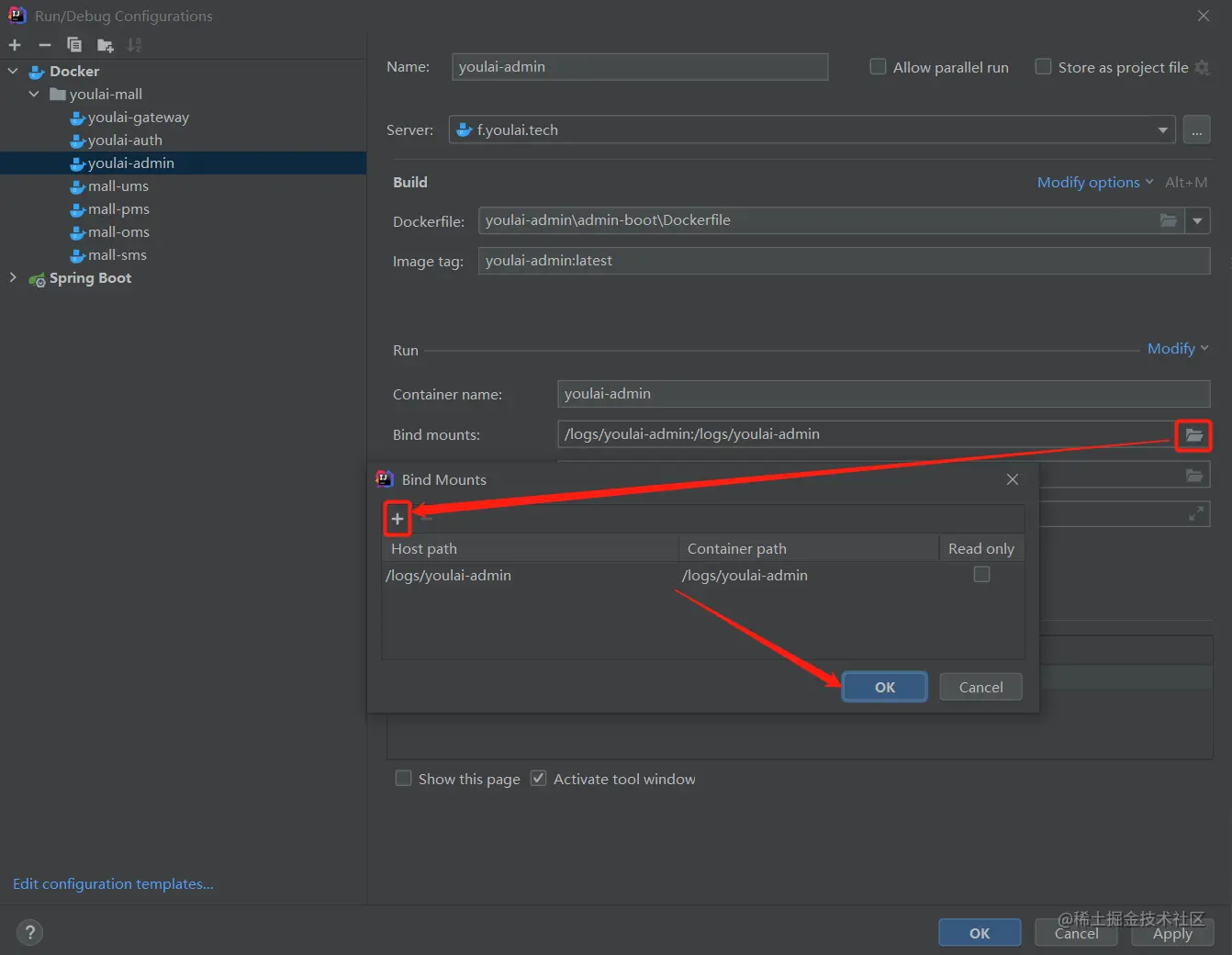Open the Run Modify dropdown

[x=1178, y=348]
